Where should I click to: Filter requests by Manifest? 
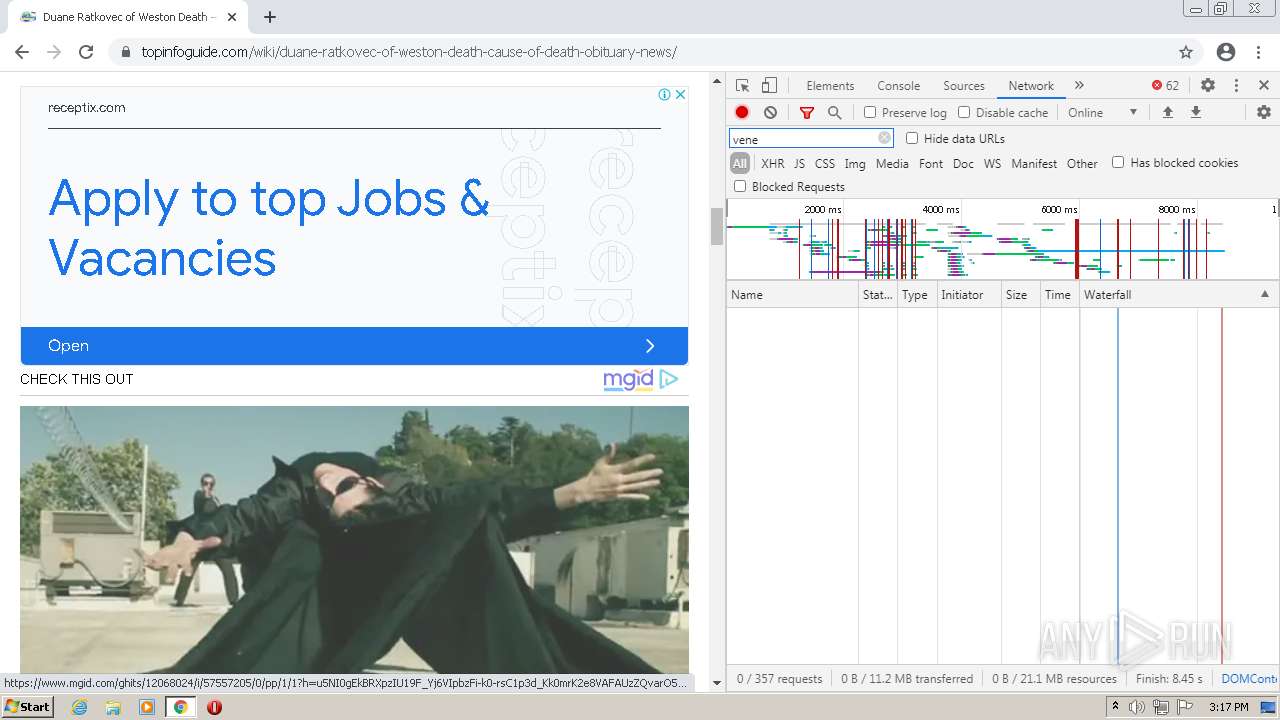tap(1034, 164)
